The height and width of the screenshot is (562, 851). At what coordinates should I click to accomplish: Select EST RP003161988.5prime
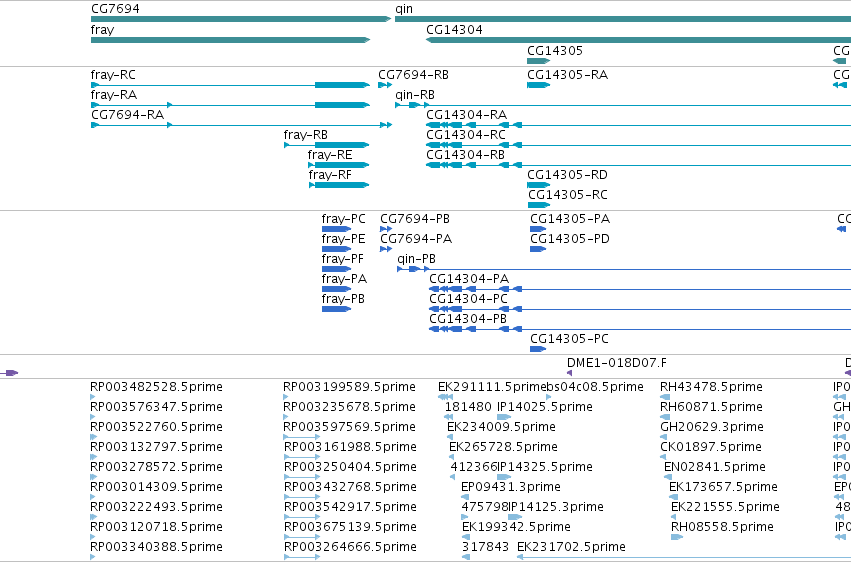click(x=351, y=447)
